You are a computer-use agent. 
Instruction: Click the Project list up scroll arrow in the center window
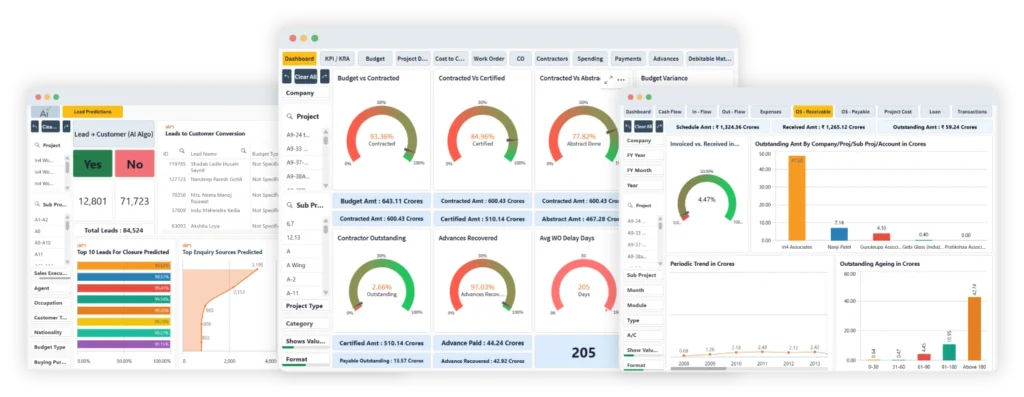pos(326,132)
